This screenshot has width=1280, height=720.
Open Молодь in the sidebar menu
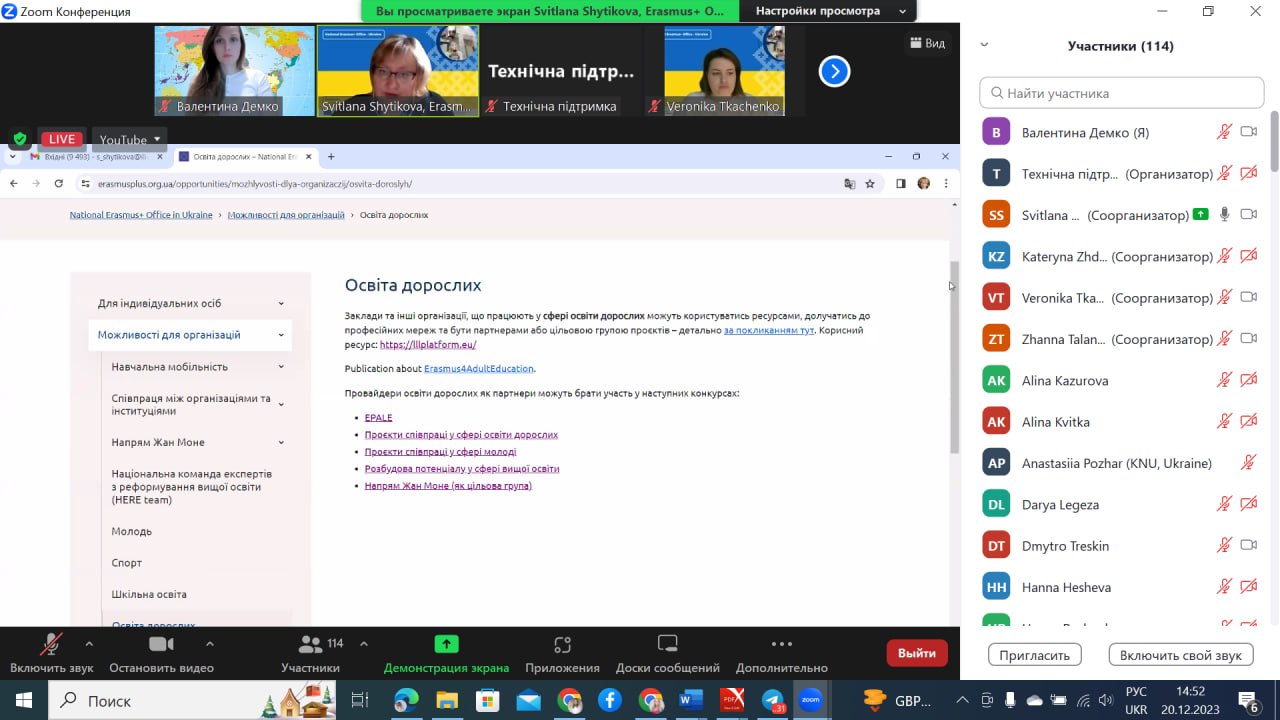(132, 531)
